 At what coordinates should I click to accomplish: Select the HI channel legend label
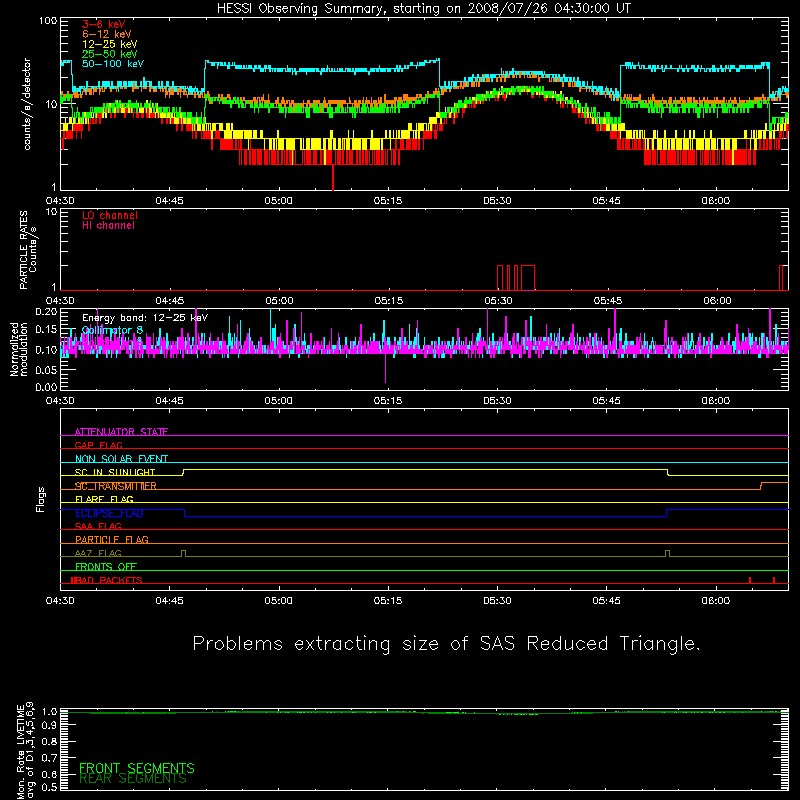click(x=108, y=226)
